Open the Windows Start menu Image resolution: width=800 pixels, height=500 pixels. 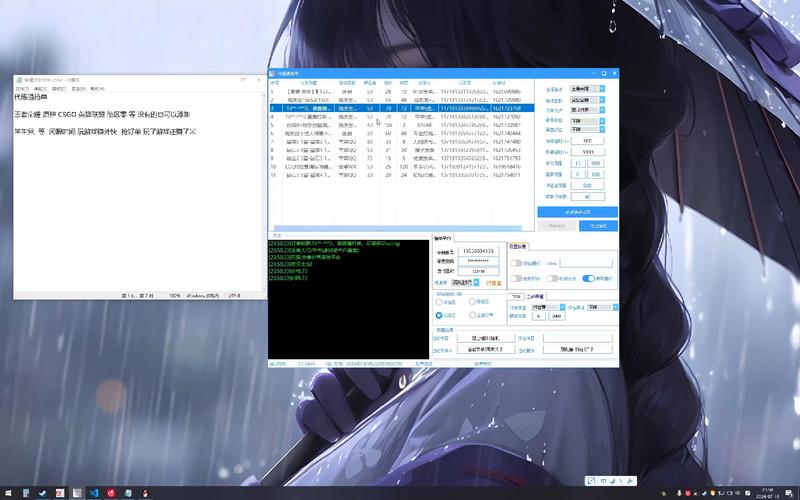(x=8, y=493)
